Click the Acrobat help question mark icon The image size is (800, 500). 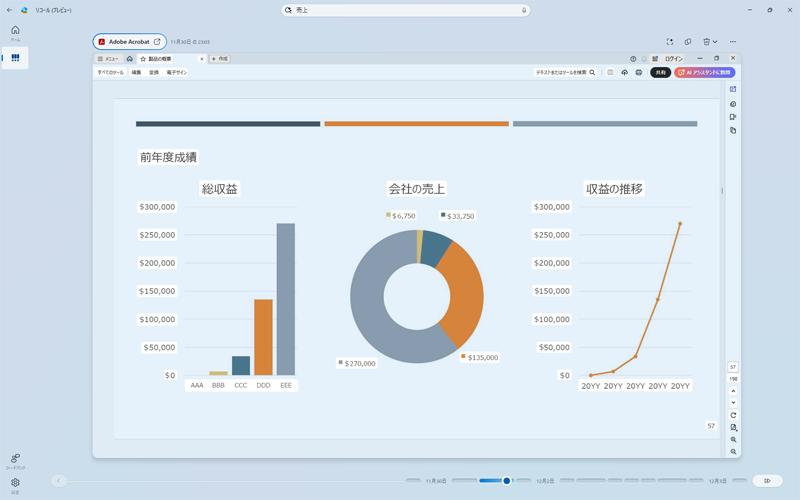click(633, 59)
